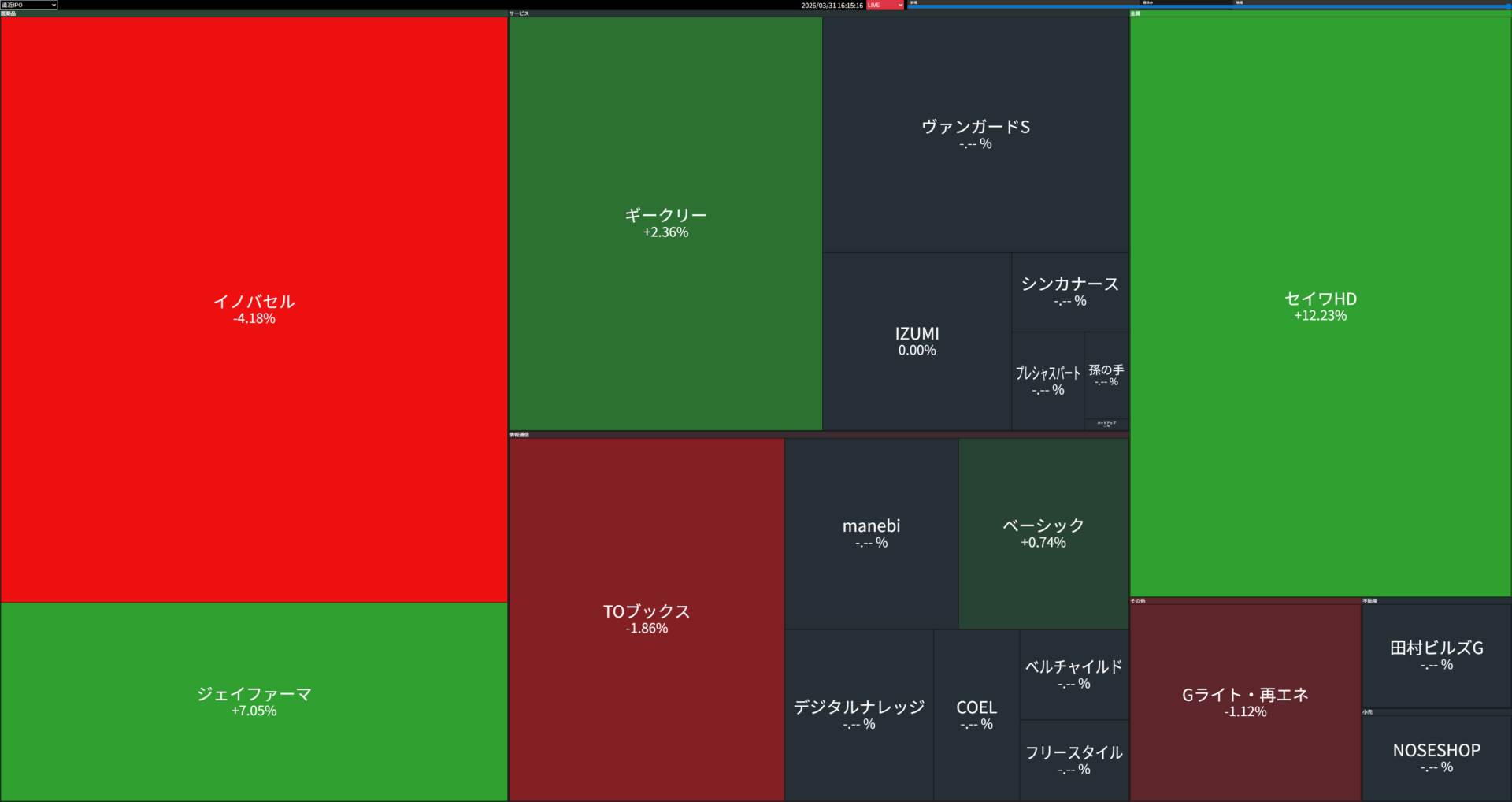Select the ヴァンガードS tile
The height and width of the screenshot is (802, 1512).
[x=975, y=134]
